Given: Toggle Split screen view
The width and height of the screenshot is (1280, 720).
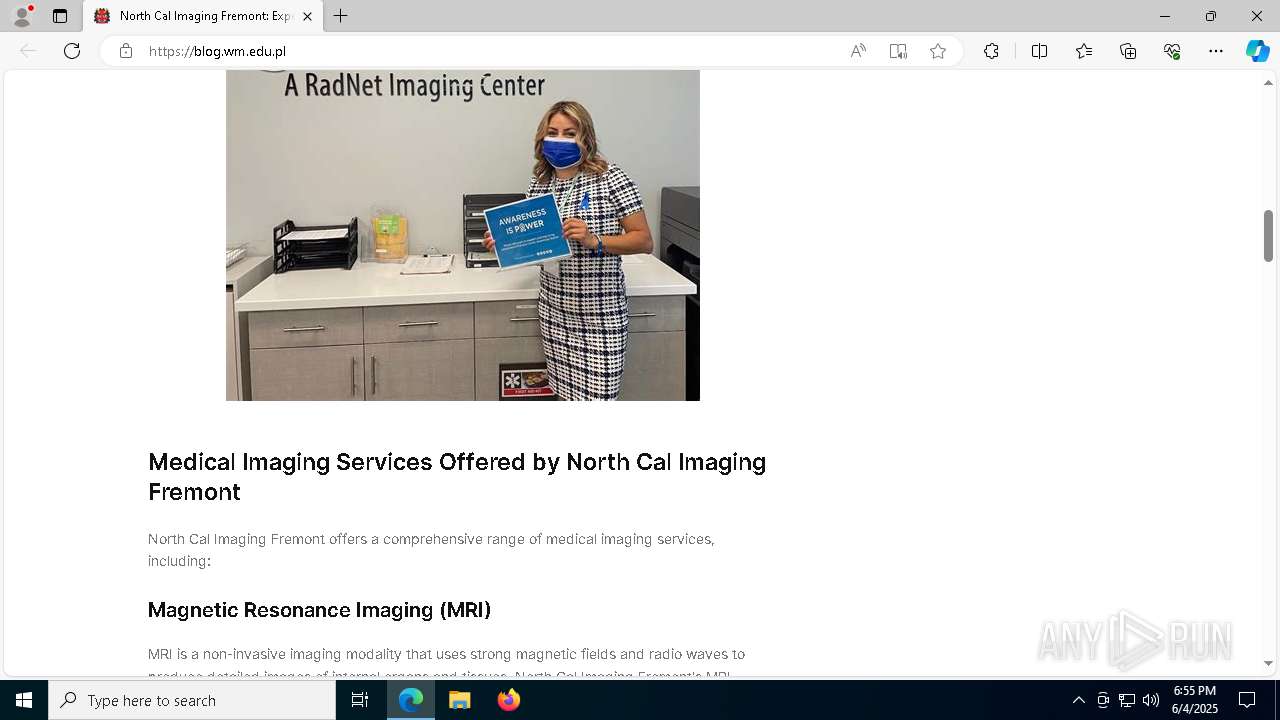Looking at the screenshot, I should coord(1039,51).
